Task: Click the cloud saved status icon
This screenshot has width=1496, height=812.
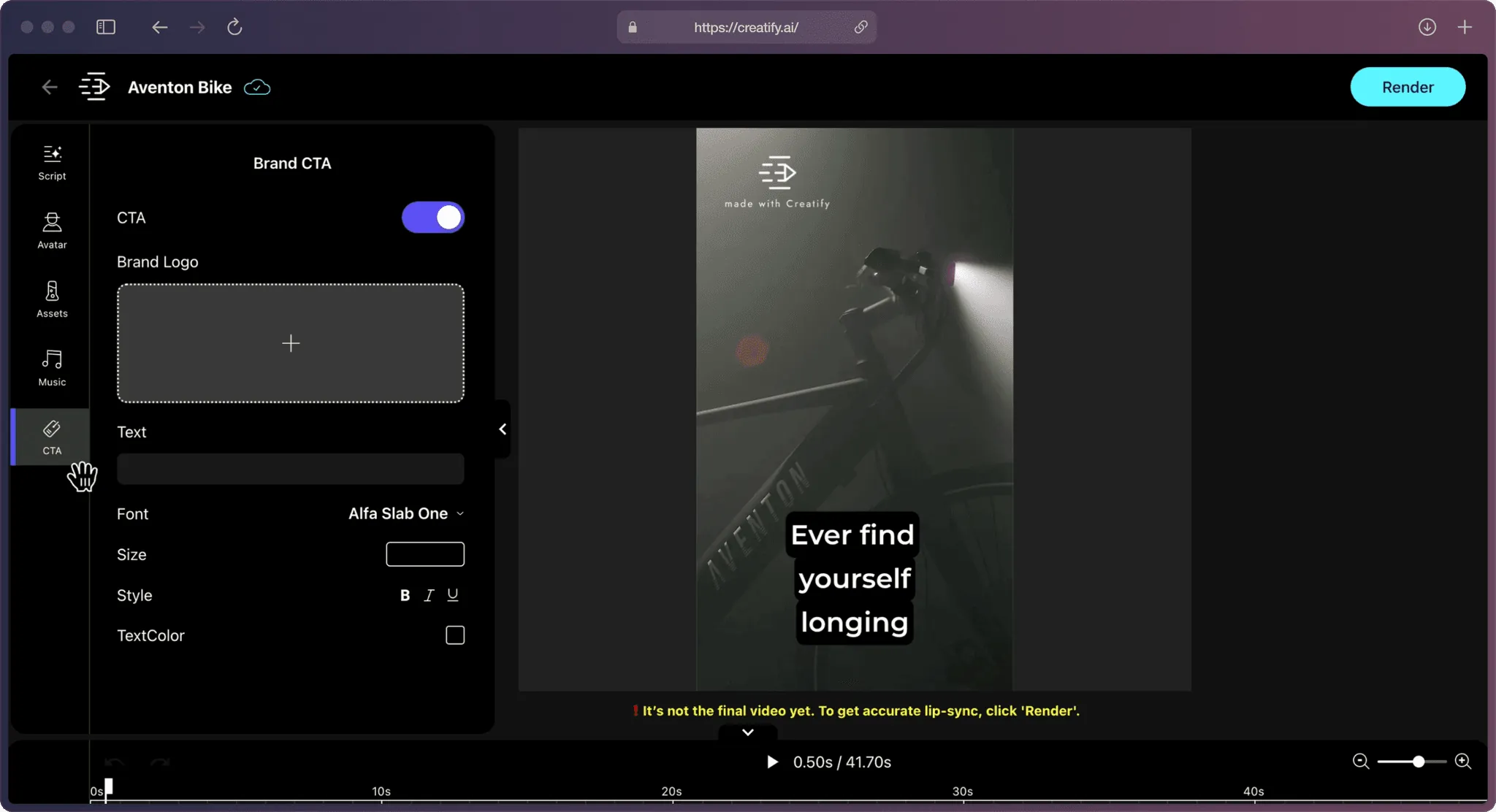Action: point(257,88)
